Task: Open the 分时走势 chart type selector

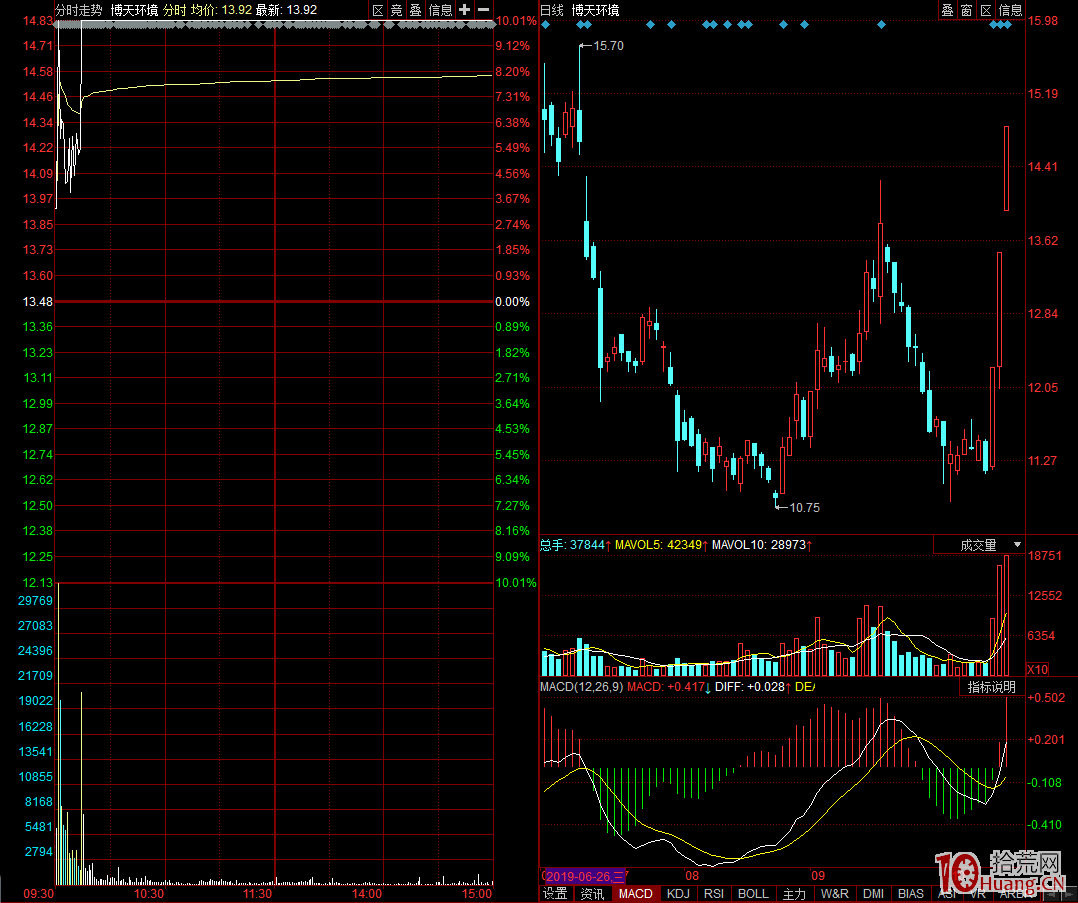Action: (x=78, y=10)
